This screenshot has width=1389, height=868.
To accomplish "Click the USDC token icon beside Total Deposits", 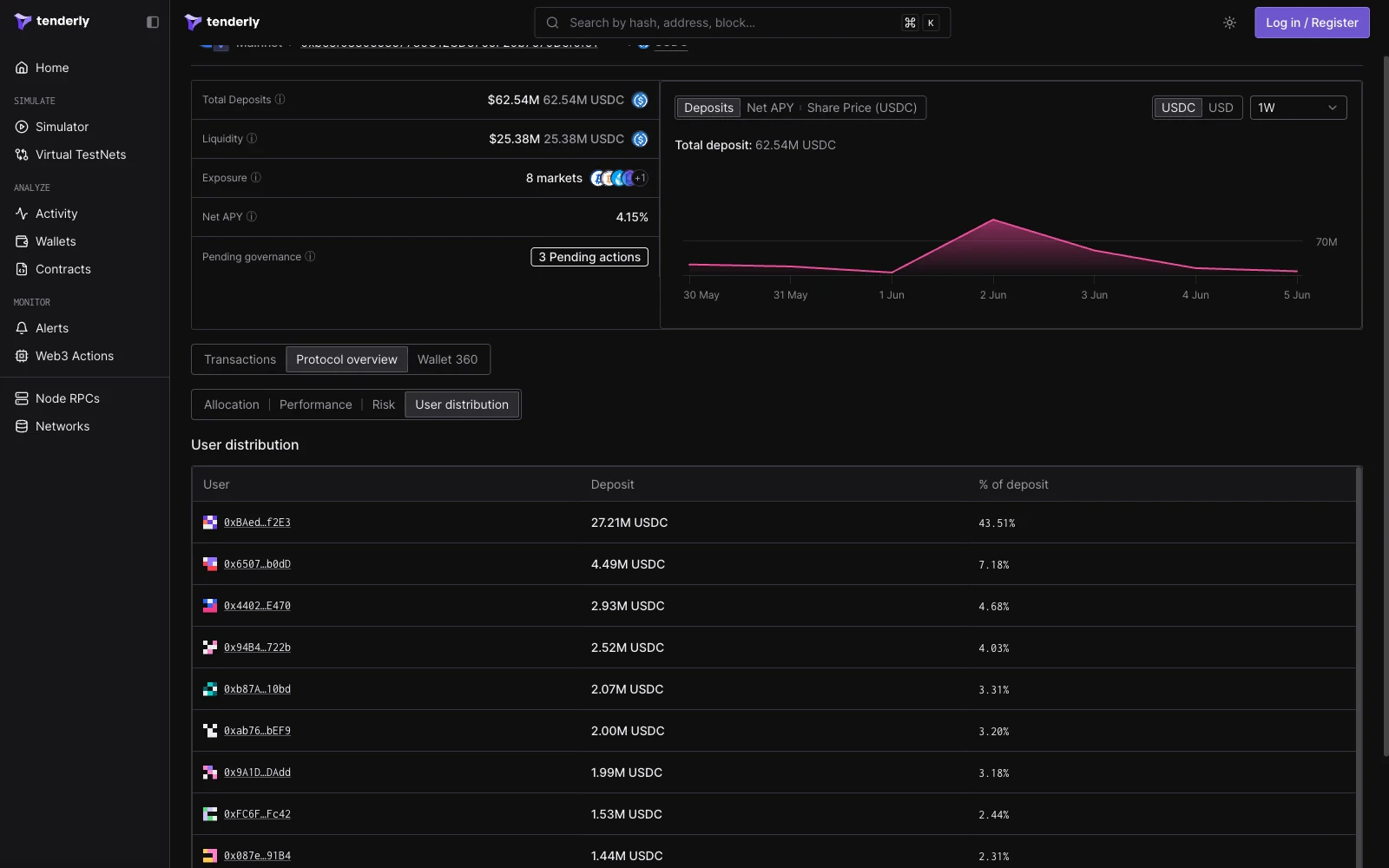I will click(x=640, y=100).
